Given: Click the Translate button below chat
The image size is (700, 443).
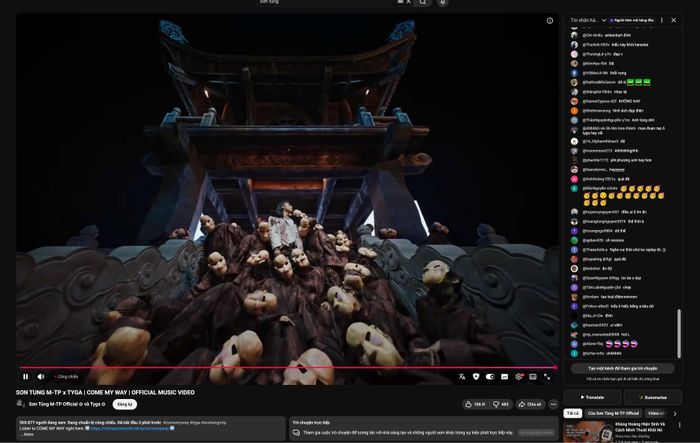Looking at the screenshot, I should 592,397.
